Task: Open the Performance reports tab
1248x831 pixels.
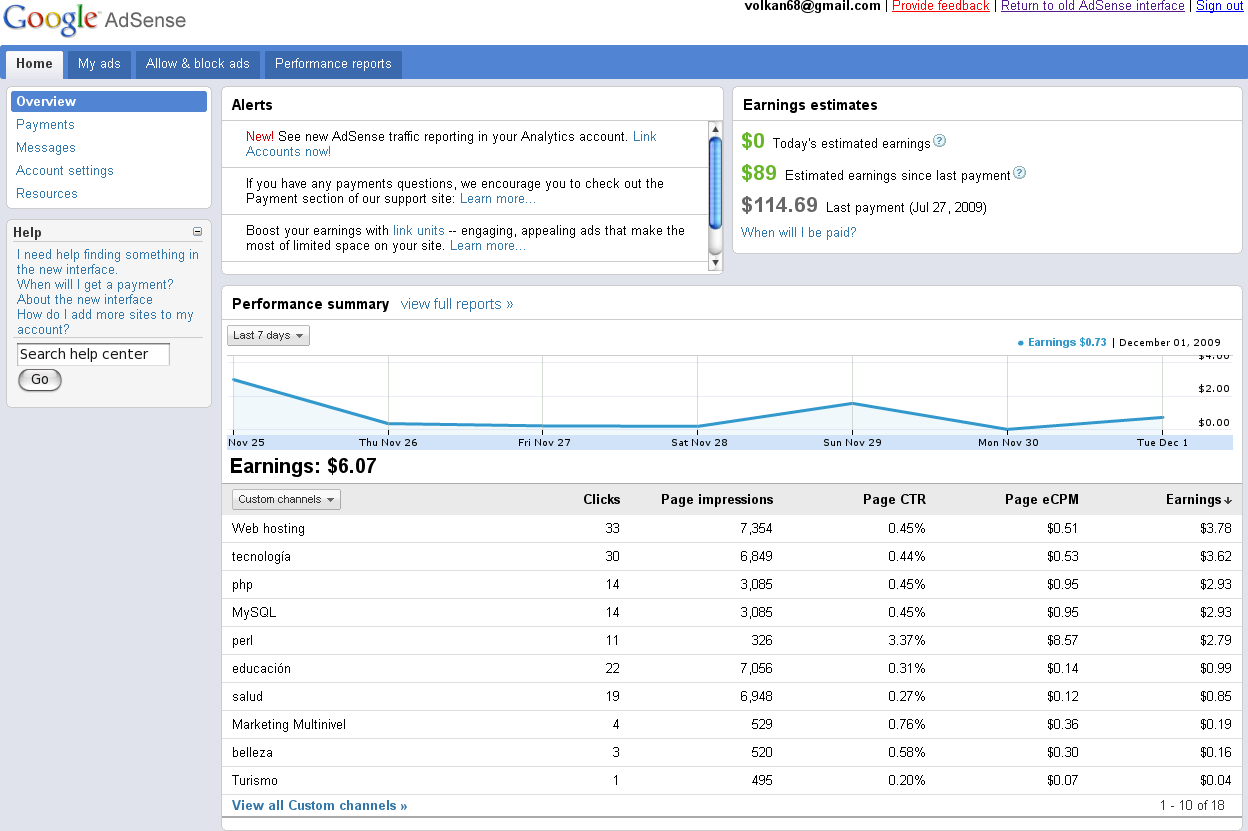Action: tap(333, 64)
